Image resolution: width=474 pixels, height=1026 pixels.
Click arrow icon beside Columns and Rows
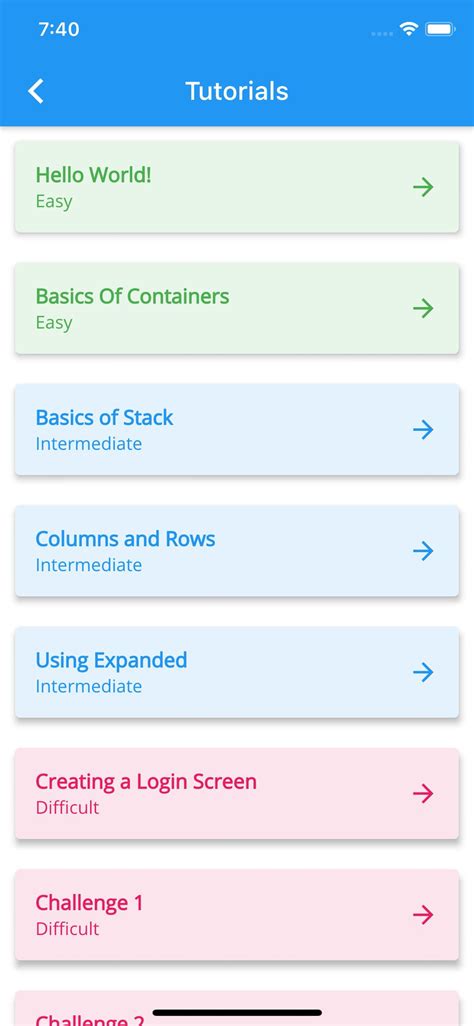pos(424,551)
